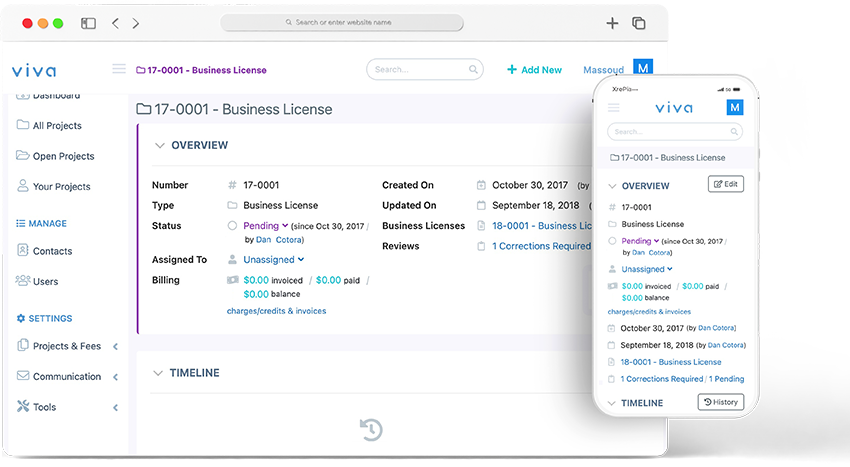This screenshot has width=850, height=467.
Task: Toggle the browser sidebar icon
Action: pyautogui.click(x=88, y=23)
